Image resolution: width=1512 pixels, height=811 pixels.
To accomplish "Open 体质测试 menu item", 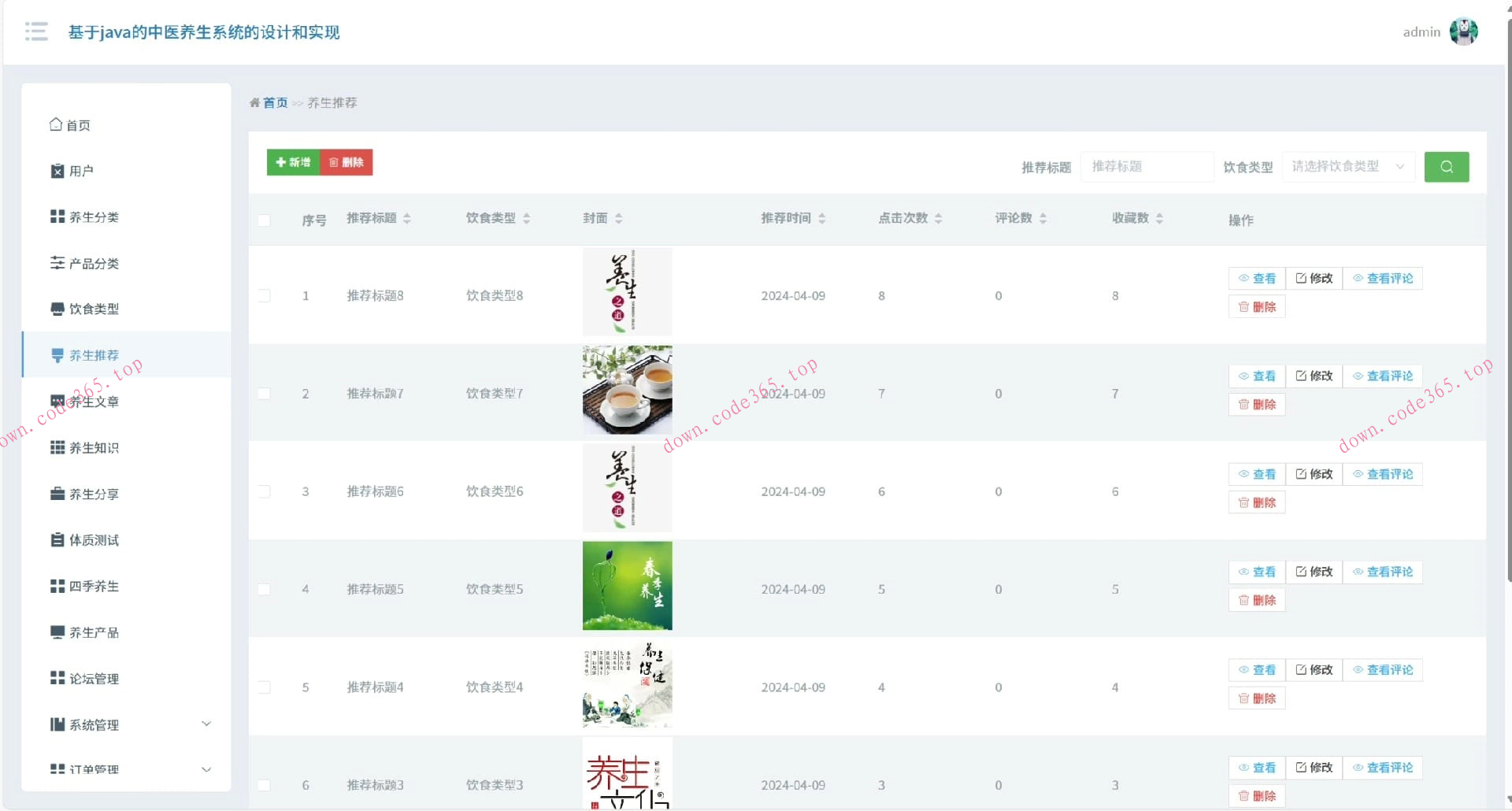I will click(x=126, y=540).
